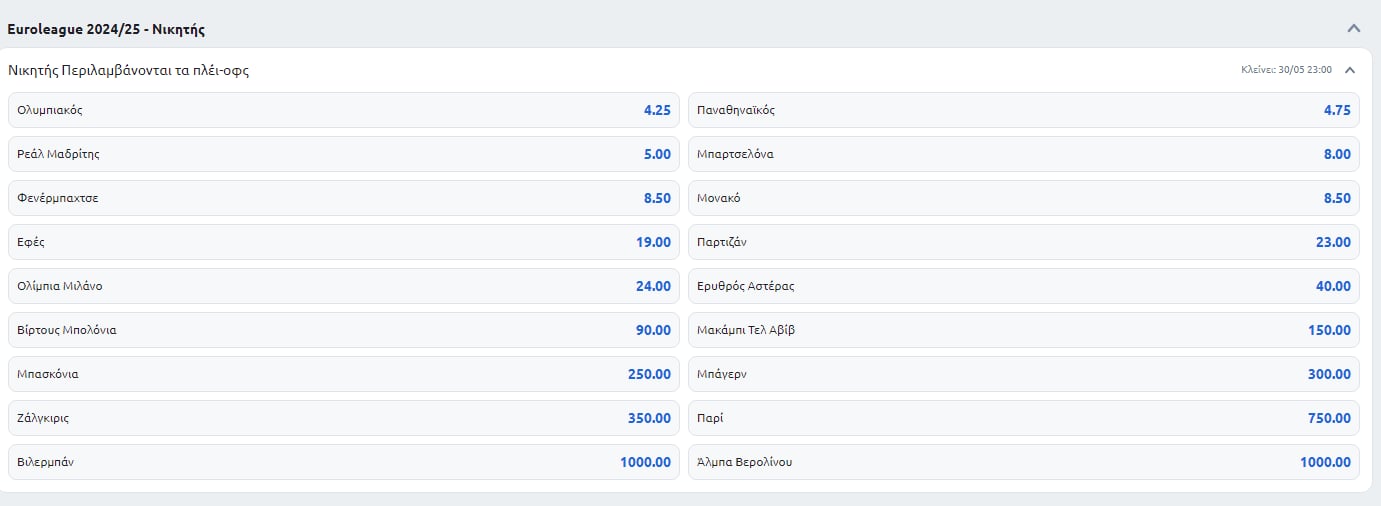Collapse the Νικητής market chevron near closing time

coord(1350,70)
